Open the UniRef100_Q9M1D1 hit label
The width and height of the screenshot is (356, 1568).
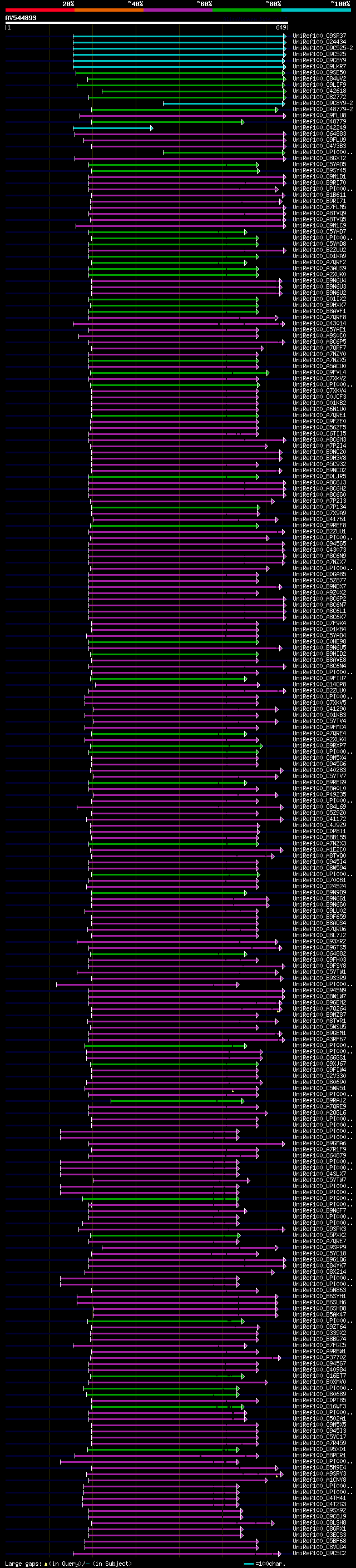[x=319, y=176]
